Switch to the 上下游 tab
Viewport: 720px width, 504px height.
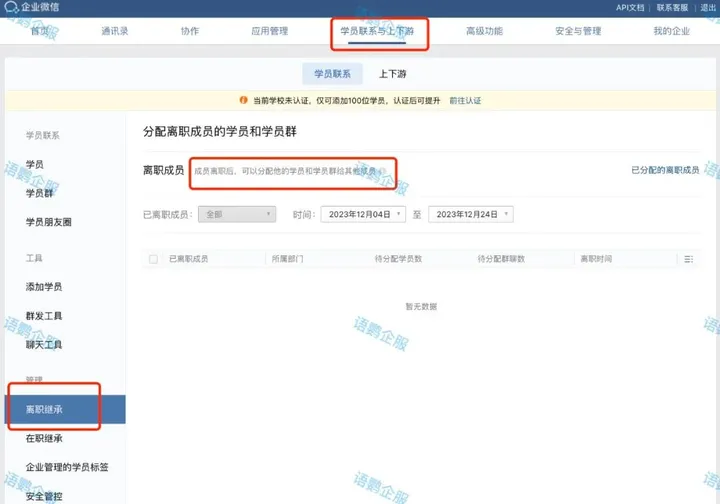[392, 74]
